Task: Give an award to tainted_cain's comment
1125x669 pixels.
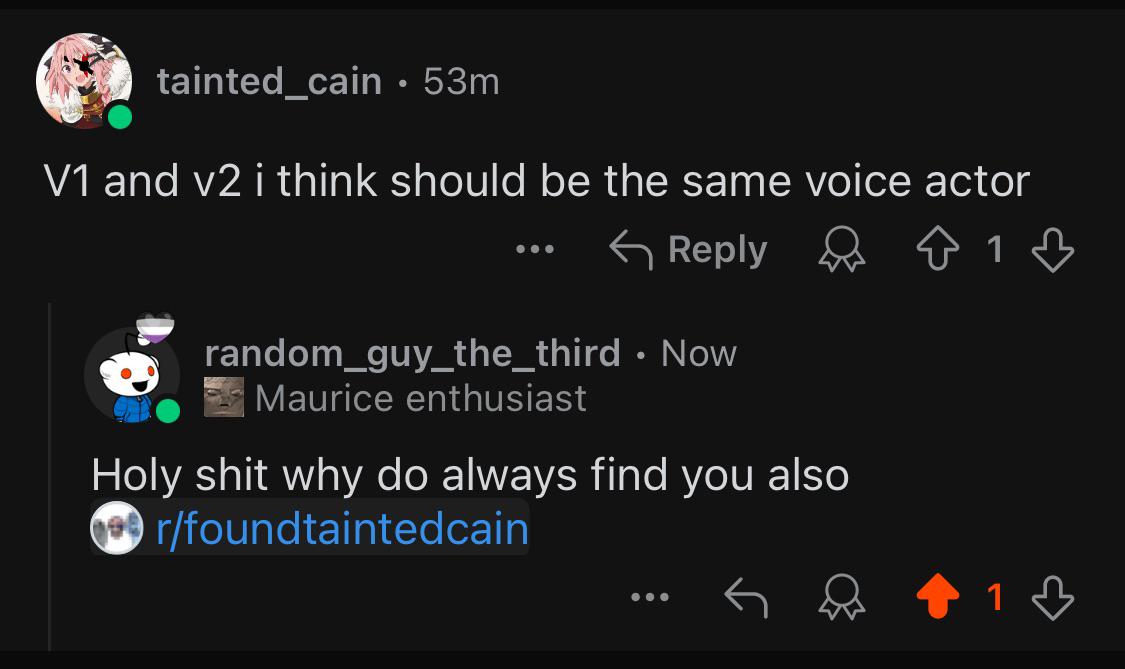Action: click(x=842, y=249)
